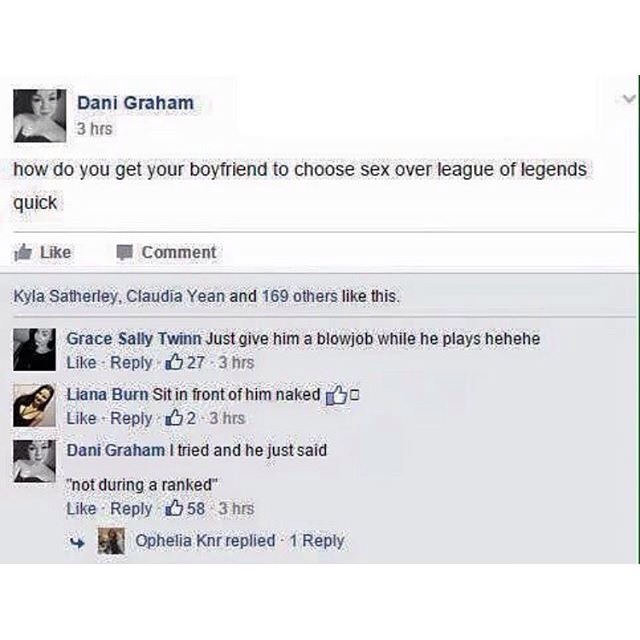The height and width of the screenshot is (640, 640).
Task: Click the reply arrow icon beside Ophelia Knr
Action: tap(76, 542)
